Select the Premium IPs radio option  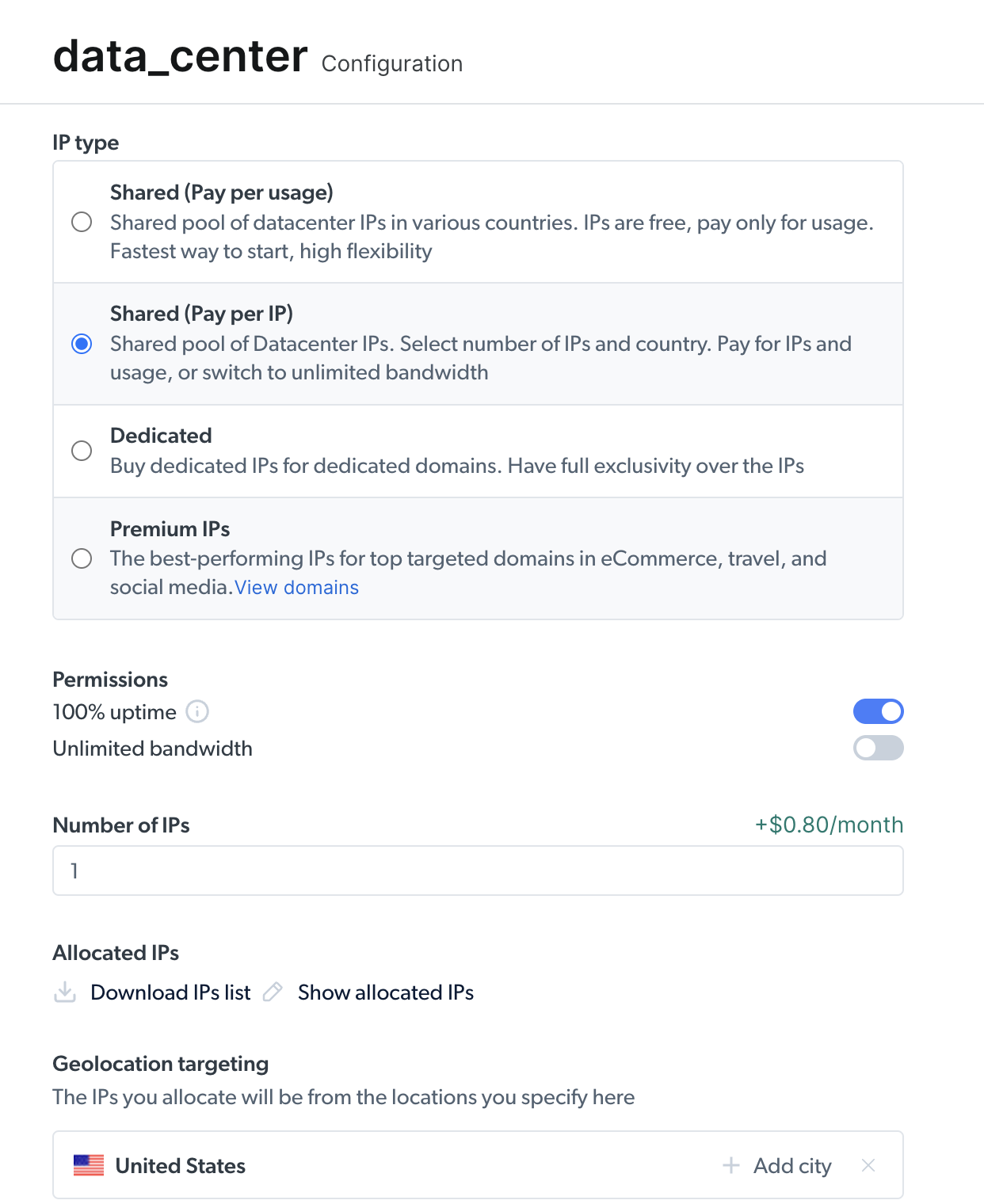point(82,558)
